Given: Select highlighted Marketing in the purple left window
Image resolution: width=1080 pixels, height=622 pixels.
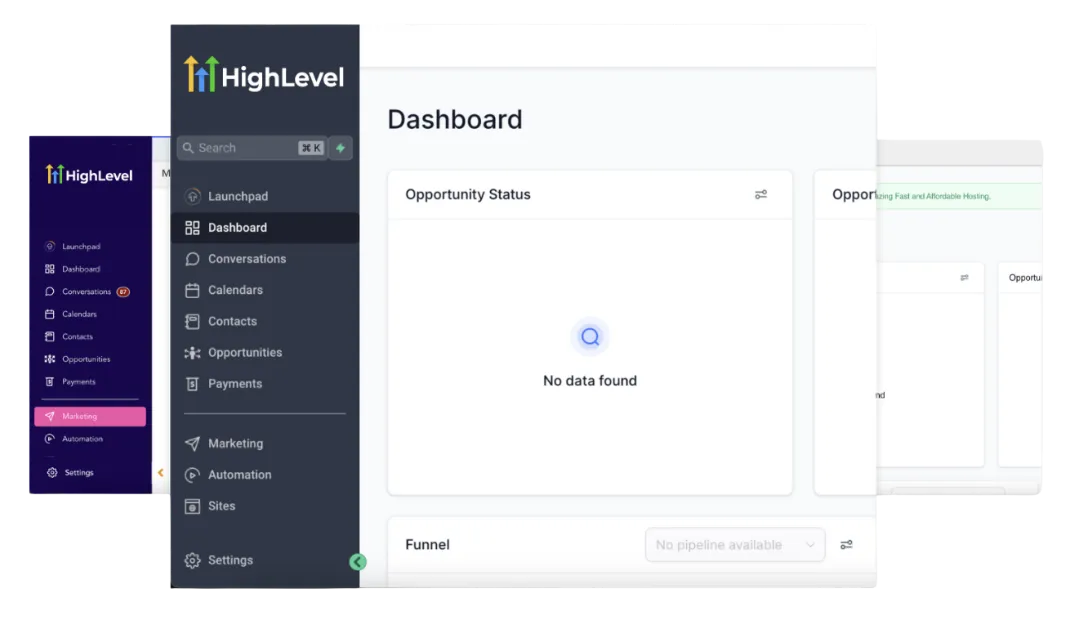Looking at the screenshot, I should (90, 417).
